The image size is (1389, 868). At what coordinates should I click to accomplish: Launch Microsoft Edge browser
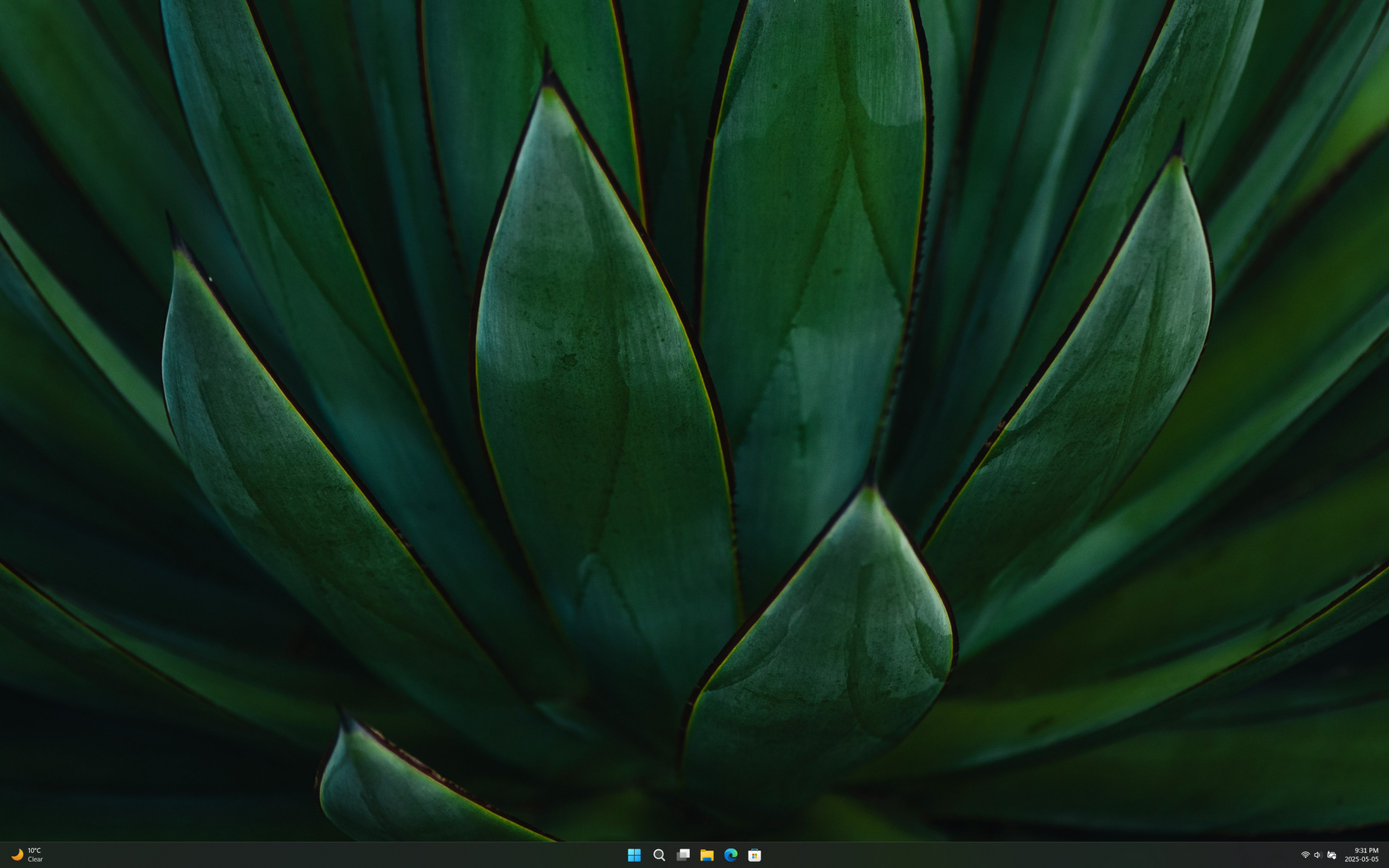(731, 855)
